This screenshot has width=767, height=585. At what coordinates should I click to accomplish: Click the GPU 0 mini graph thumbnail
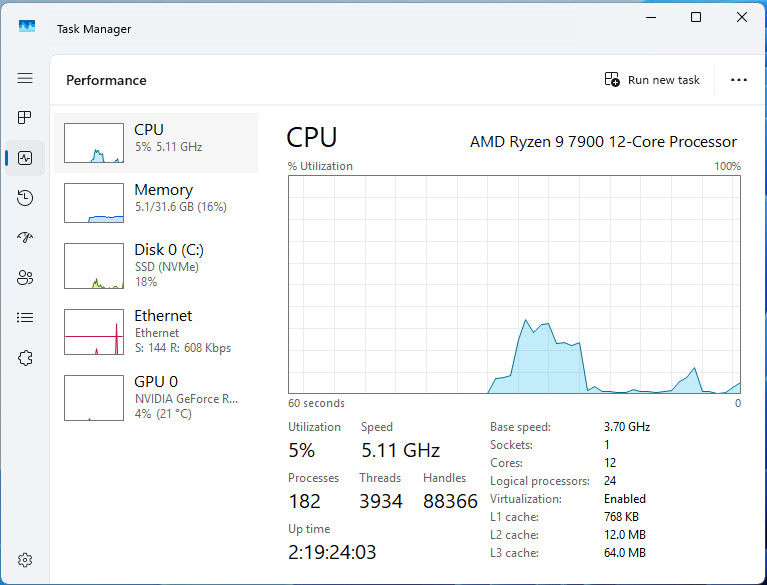click(x=94, y=398)
